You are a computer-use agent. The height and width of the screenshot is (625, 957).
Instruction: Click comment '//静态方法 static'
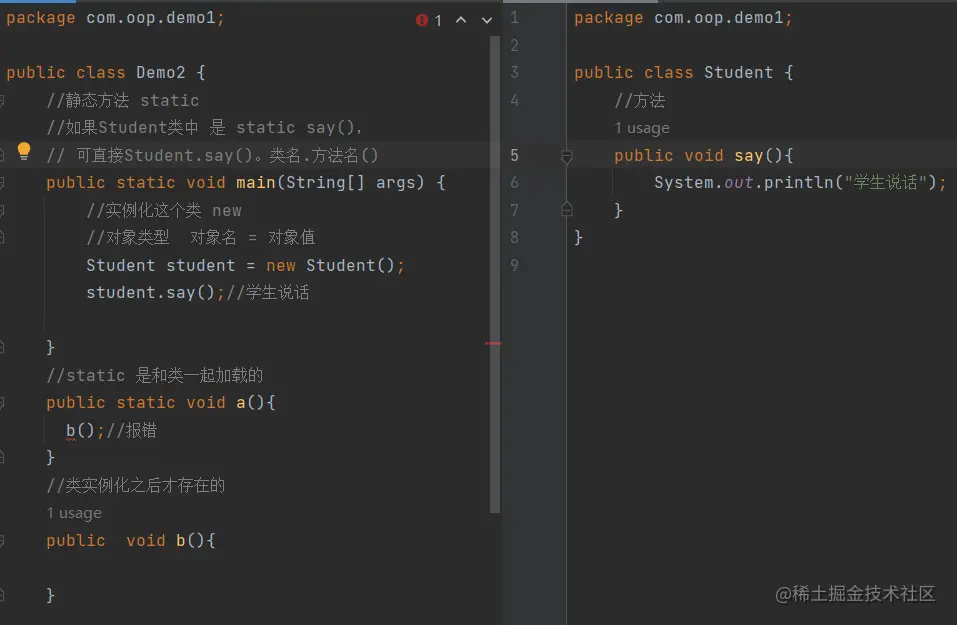(123, 100)
